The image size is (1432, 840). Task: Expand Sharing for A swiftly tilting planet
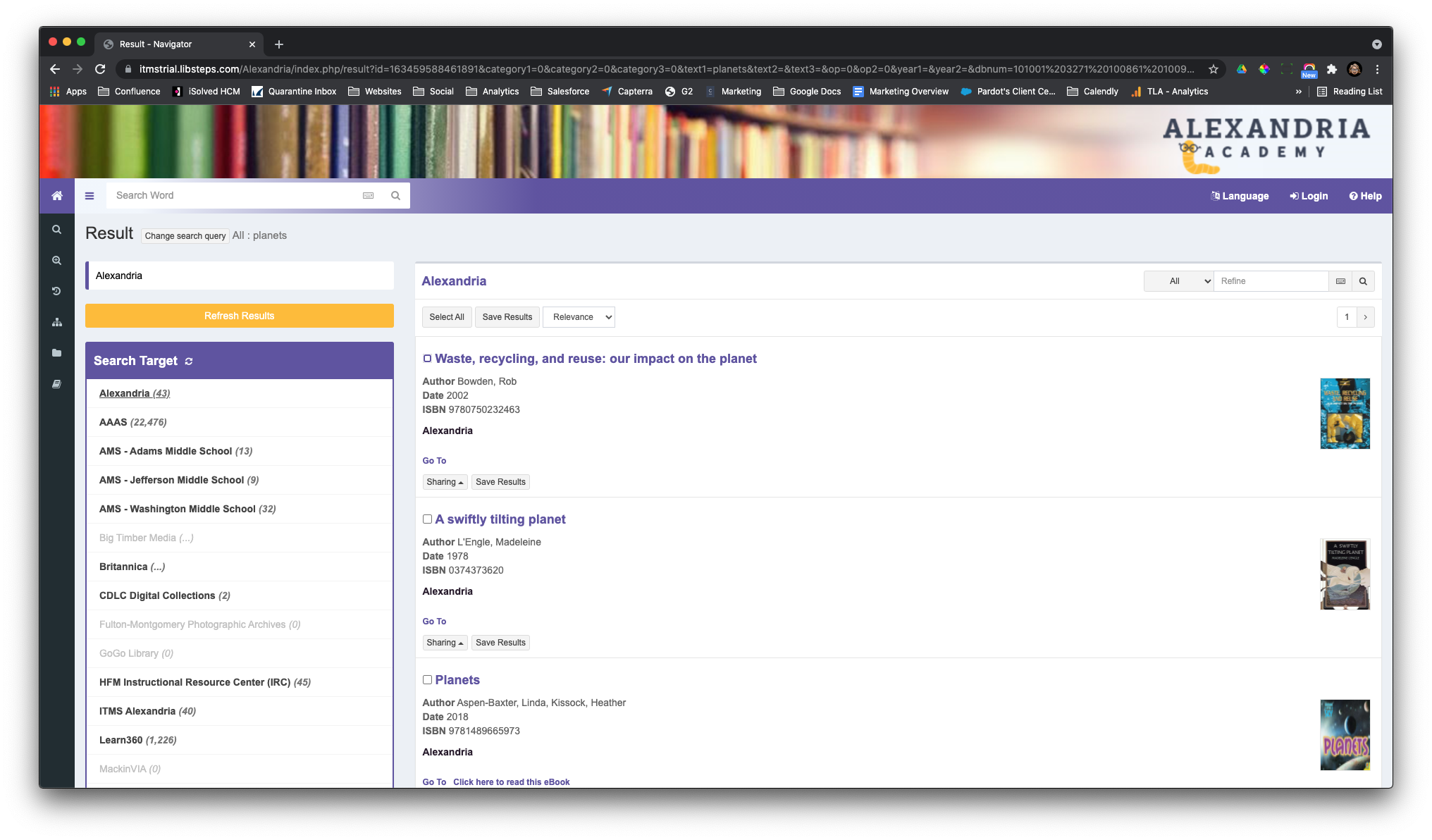point(445,643)
